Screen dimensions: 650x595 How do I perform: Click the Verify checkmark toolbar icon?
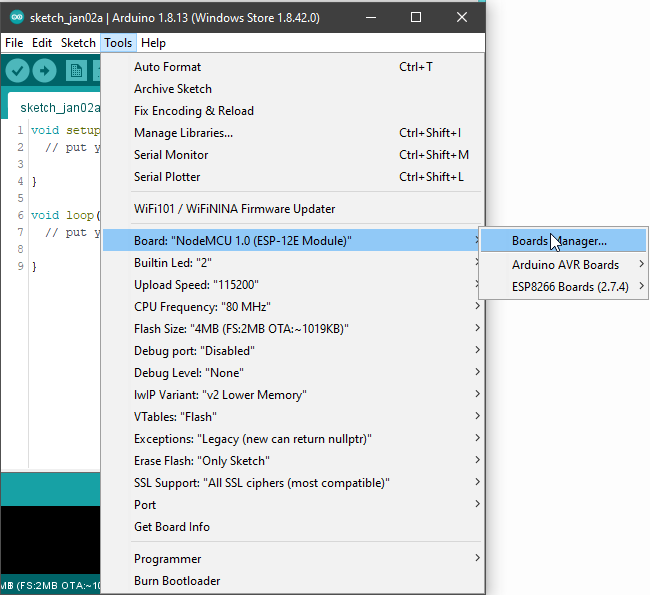point(17,71)
